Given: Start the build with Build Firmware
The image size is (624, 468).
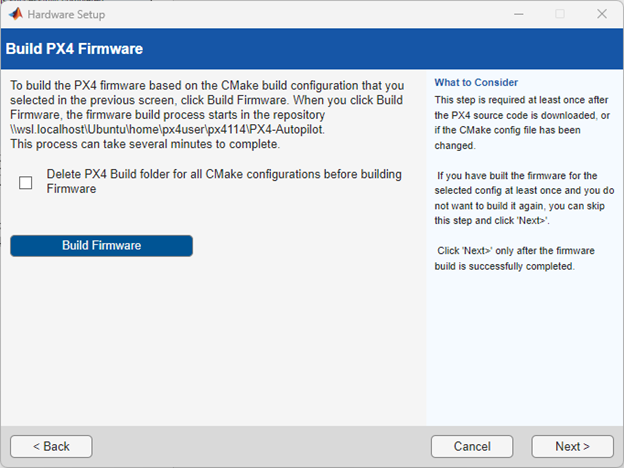Looking at the screenshot, I should click(101, 245).
